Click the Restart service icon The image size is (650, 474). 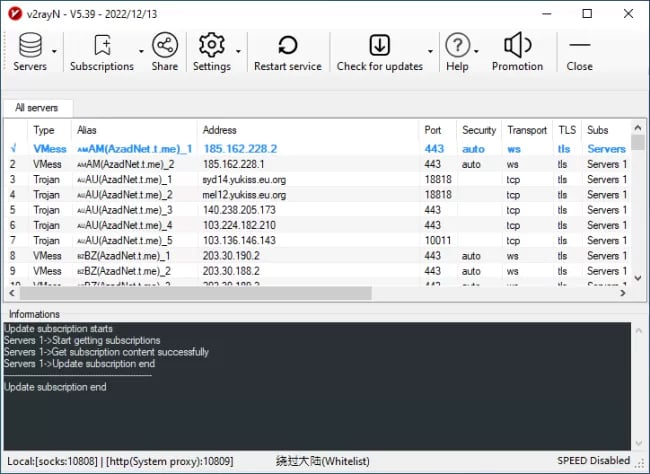[x=288, y=45]
